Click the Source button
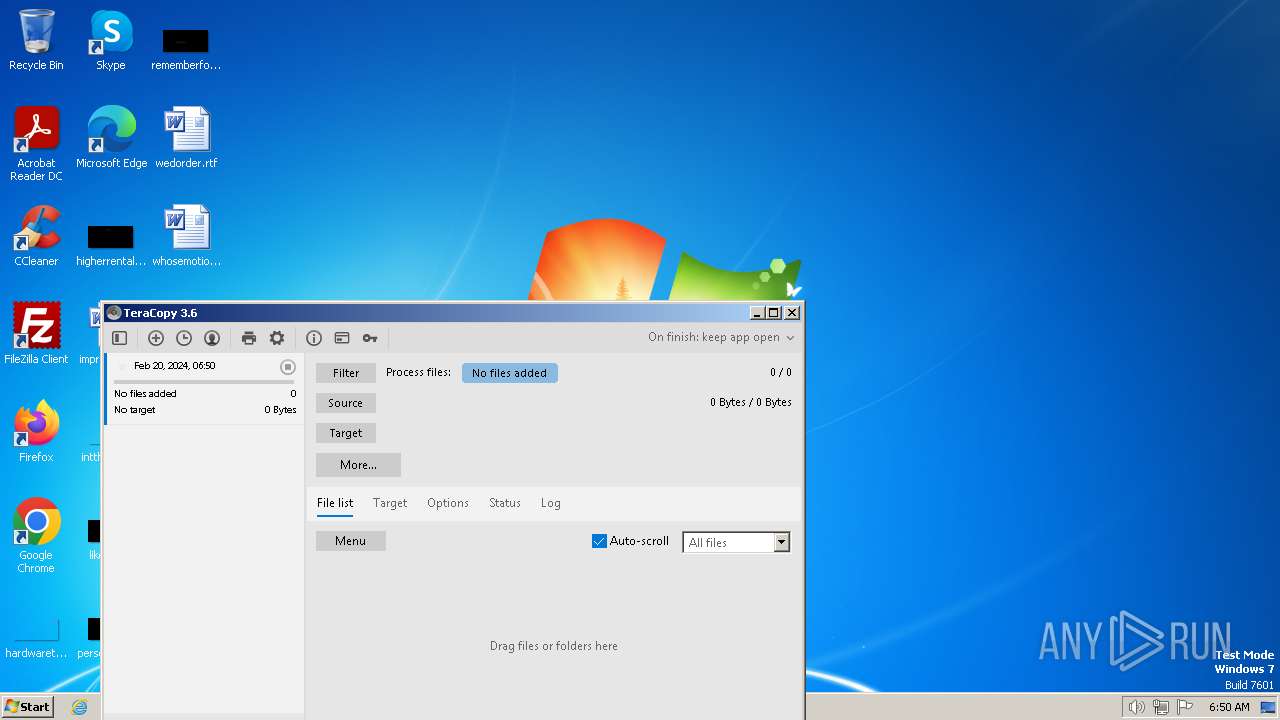The width and height of the screenshot is (1280, 720). (346, 403)
